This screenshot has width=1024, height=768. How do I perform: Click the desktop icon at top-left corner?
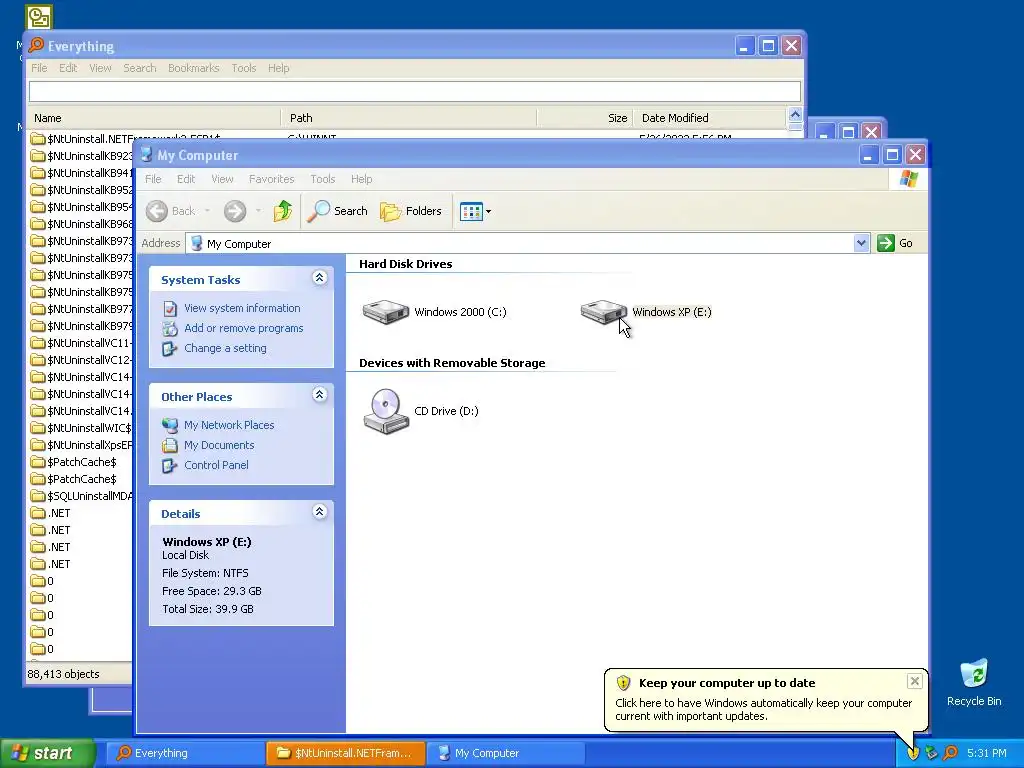click(39, 17)
